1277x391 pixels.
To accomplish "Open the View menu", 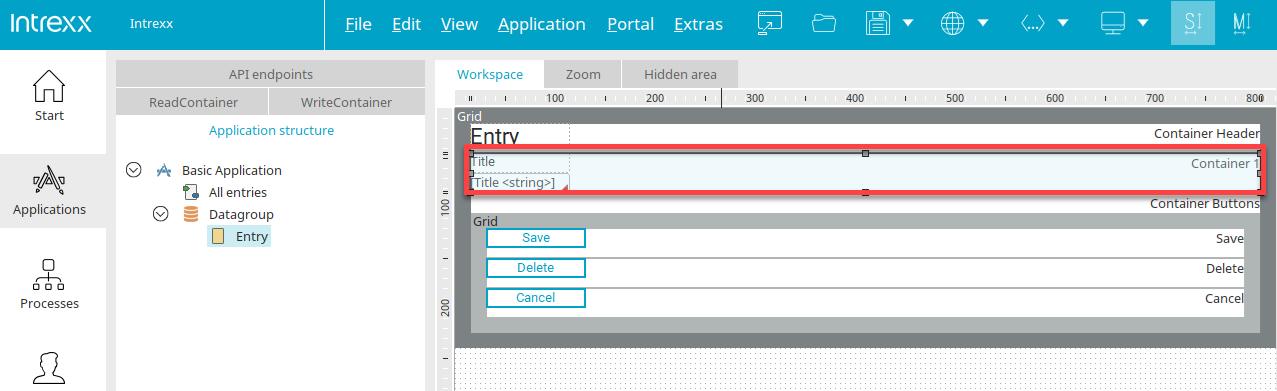I will click(459, 24).
